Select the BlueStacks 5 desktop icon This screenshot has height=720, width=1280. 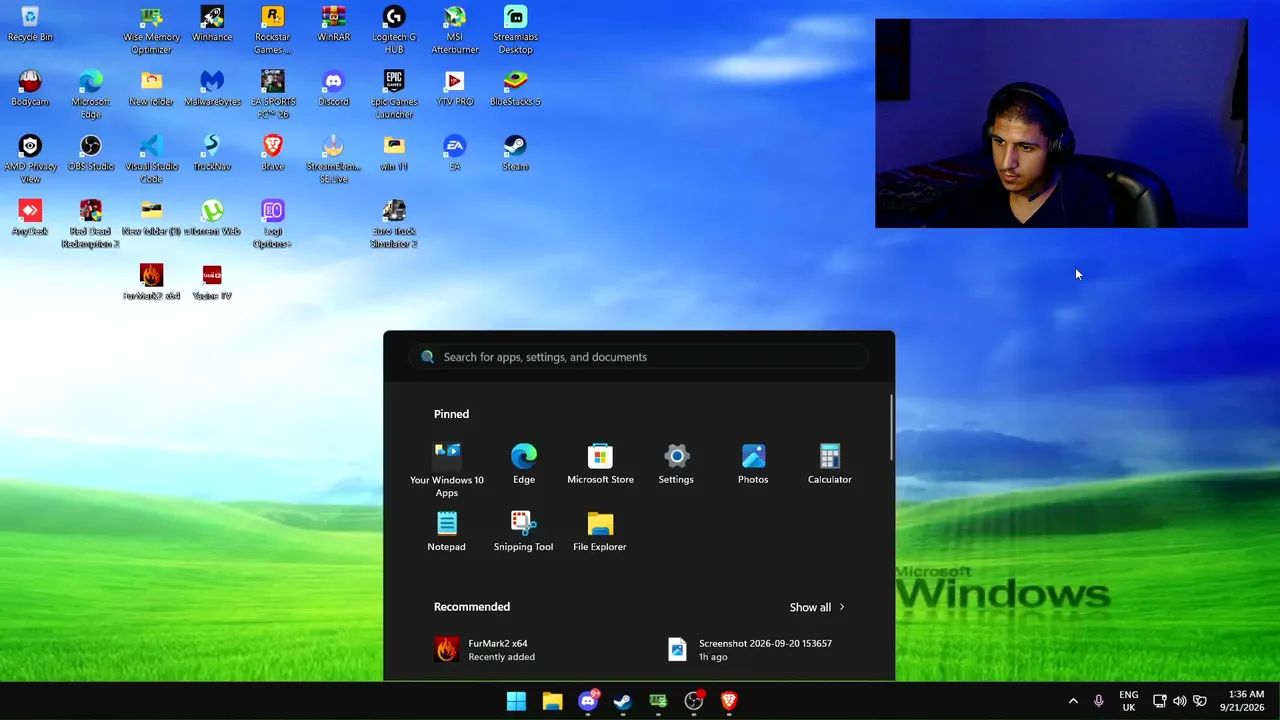515,88
